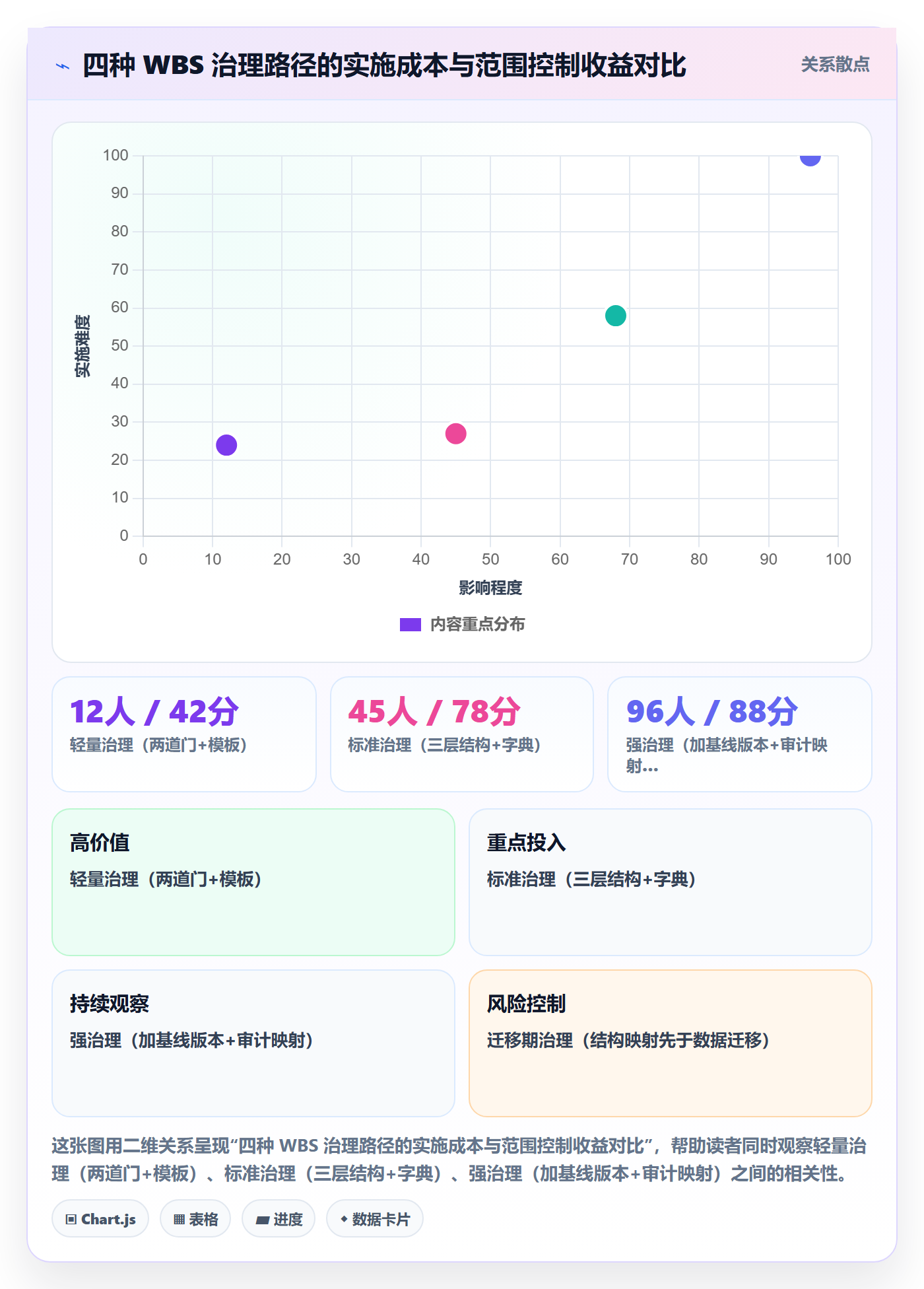
Task: Click 标准治理（三层结构+字典） text in 重点投入 card
Action: (x=592, y=879)
